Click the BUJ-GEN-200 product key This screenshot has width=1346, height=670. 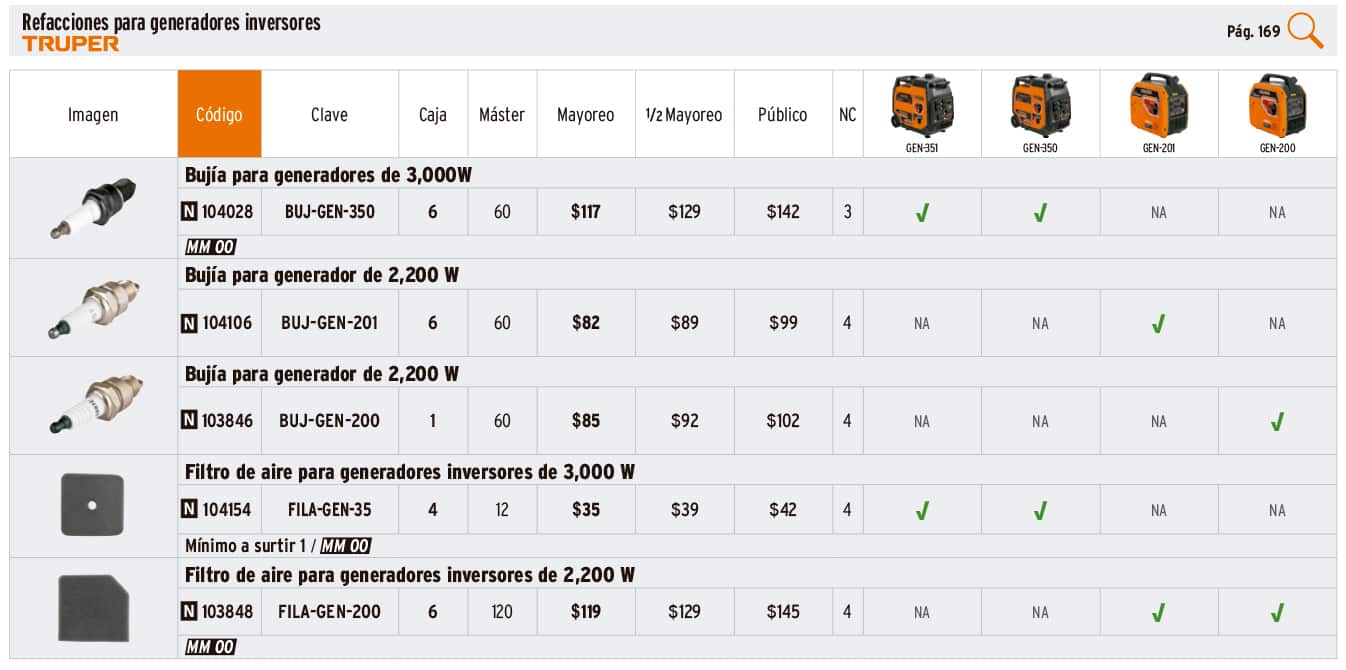pos(329,421)
